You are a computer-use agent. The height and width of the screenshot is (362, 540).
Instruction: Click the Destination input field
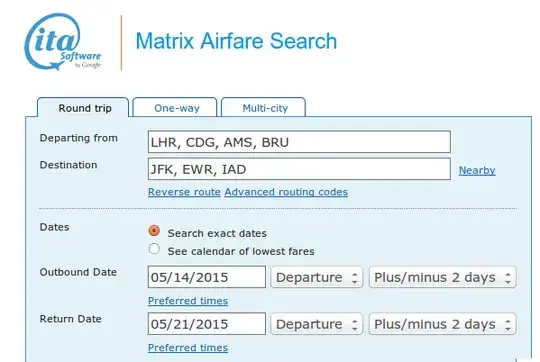click(299, 169)
